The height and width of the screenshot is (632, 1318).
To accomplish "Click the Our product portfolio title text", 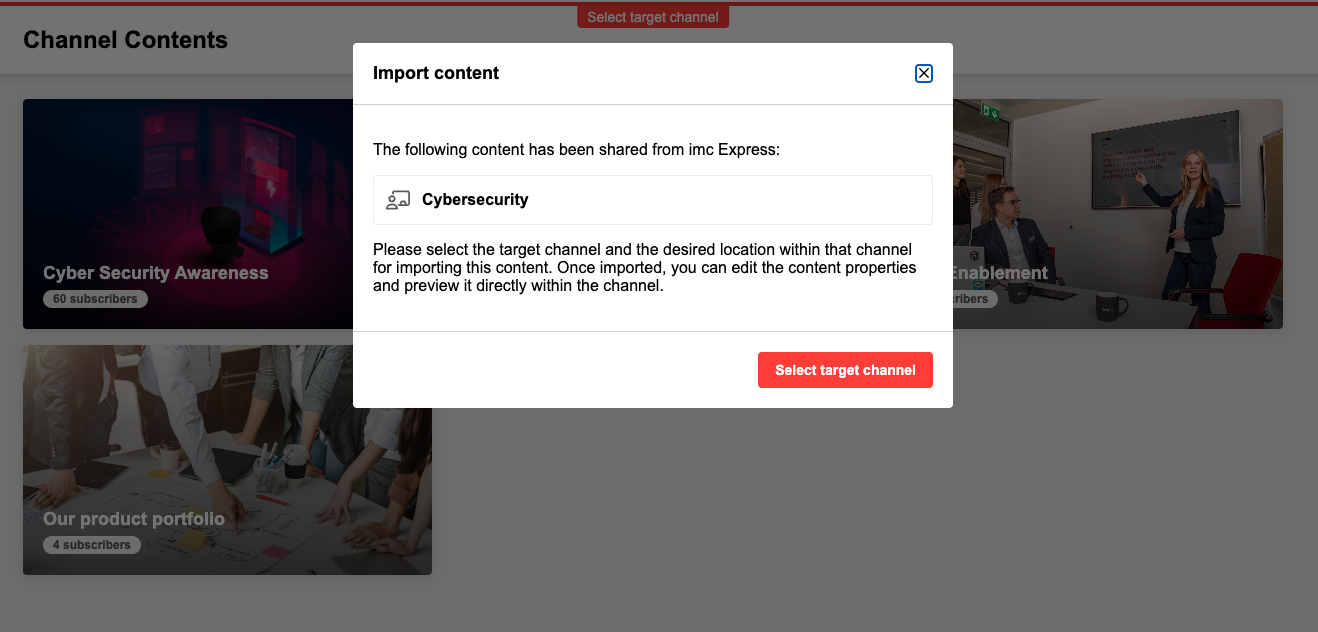I will pyautogui.click(x=134, y=519).
